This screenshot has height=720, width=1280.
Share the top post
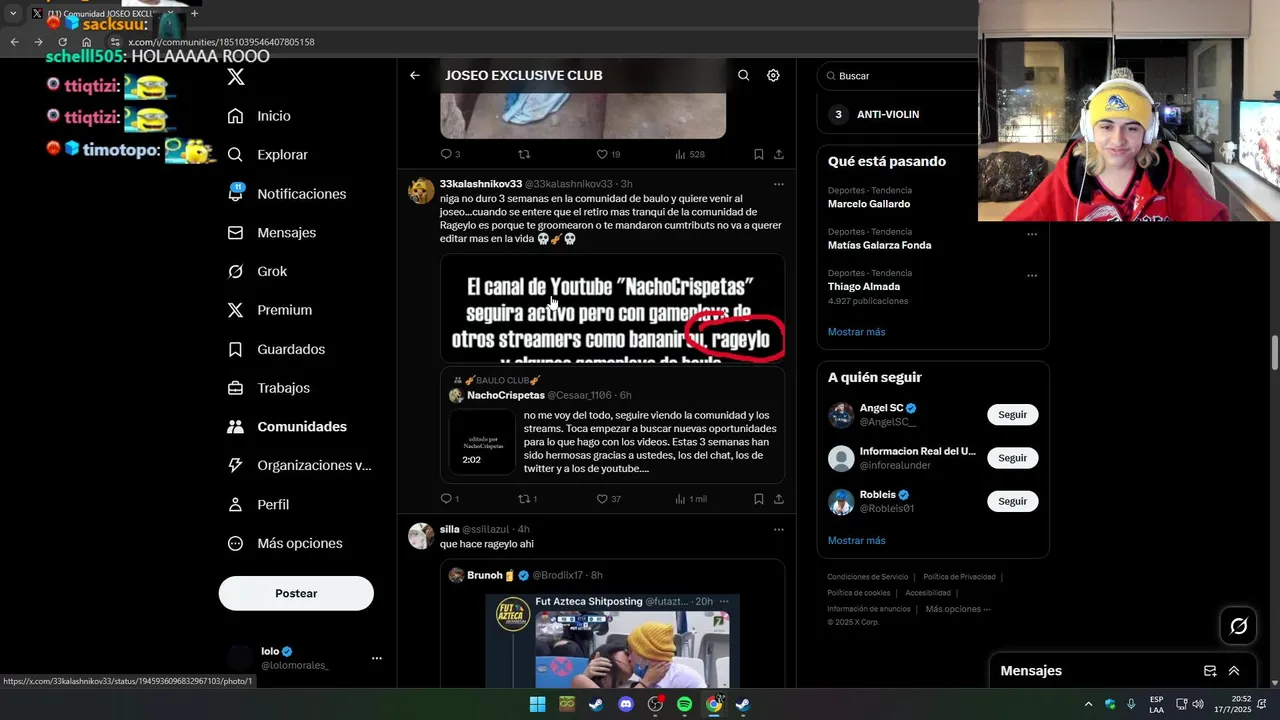[x=778, y=154]
